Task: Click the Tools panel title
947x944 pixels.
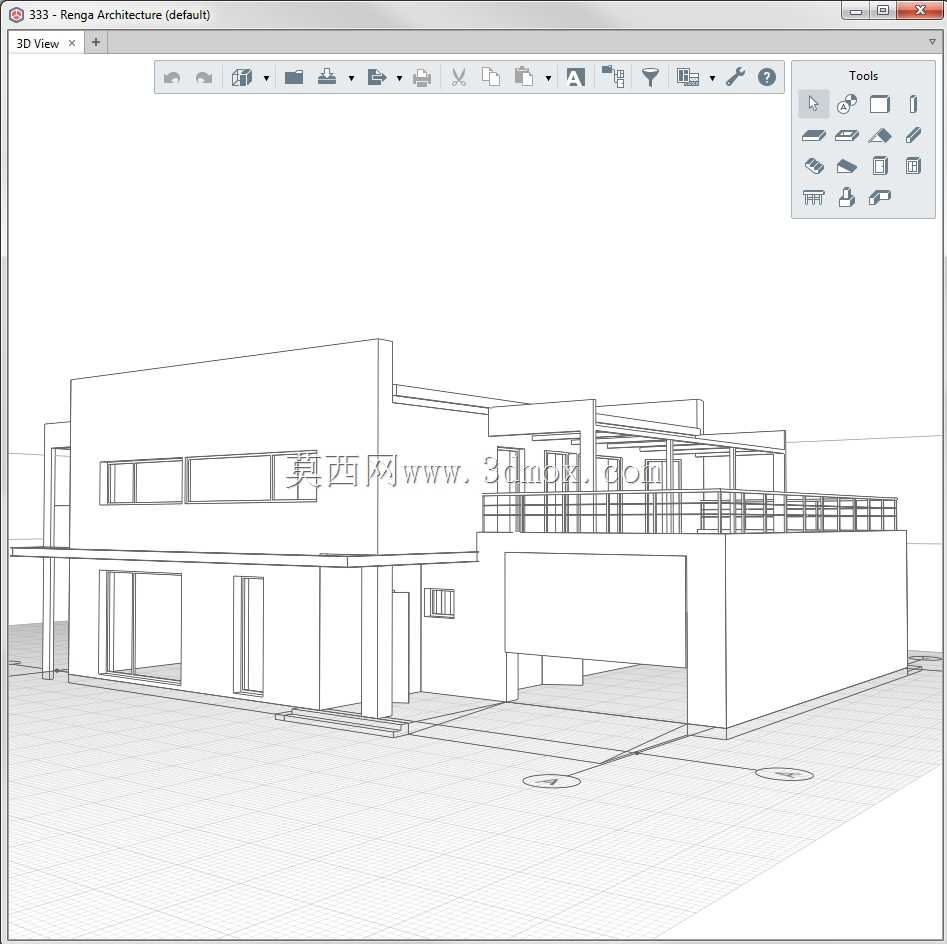Action: (x=863, y=75)
